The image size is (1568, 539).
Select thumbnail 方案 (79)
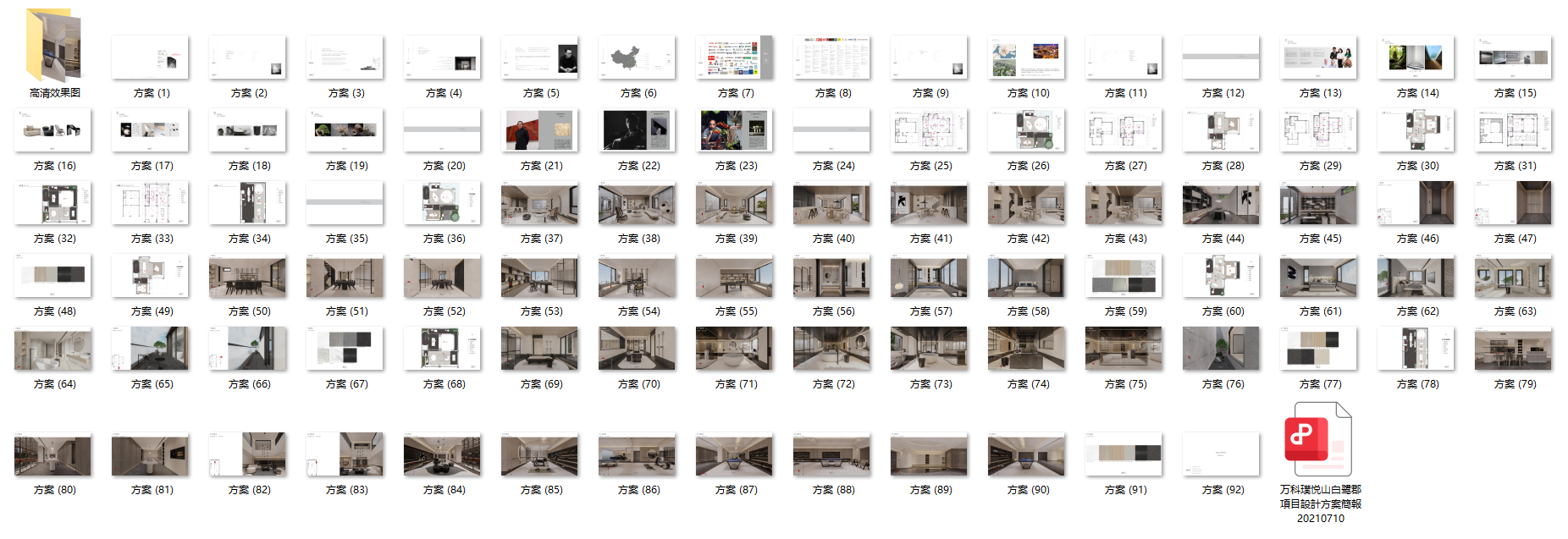[1513, 349]
